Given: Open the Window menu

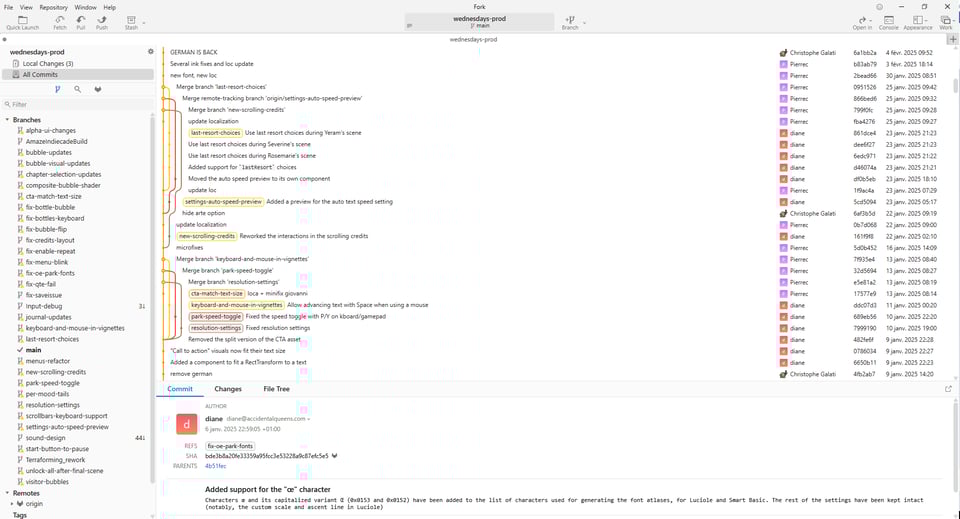Looking at the screenshot, I should click(x=86, y=7).
